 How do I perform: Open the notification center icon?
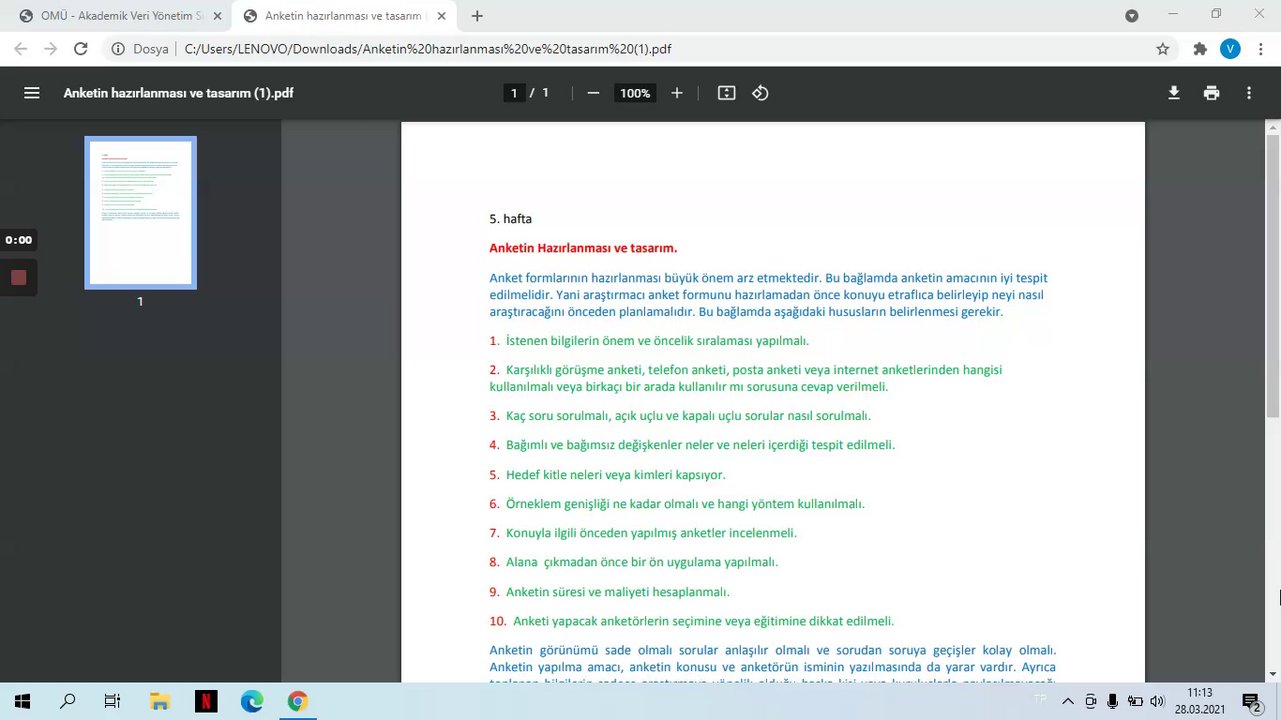tap(1251, 701)
